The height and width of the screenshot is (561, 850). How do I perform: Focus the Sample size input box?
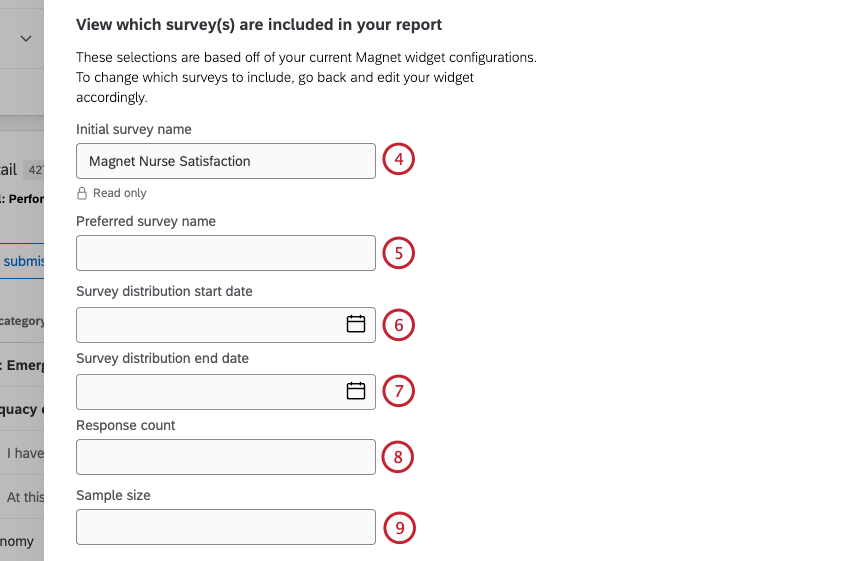click(x=225, y=527)
